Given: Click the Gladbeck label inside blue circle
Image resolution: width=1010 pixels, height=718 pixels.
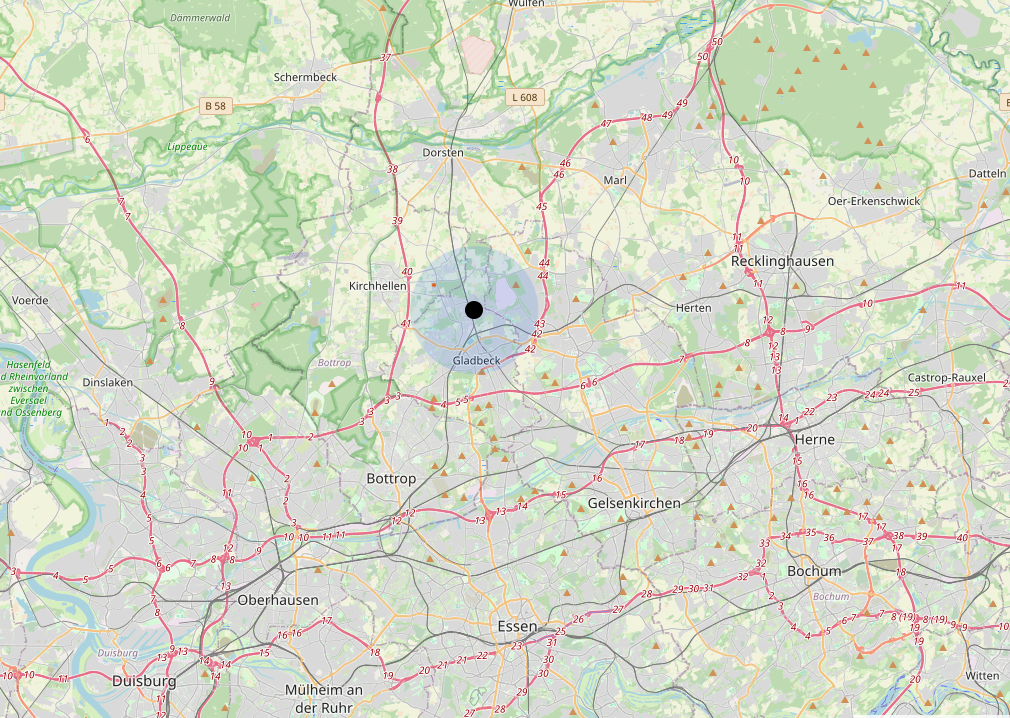Looking at the screenshot, I should click(x=476, y=361).
